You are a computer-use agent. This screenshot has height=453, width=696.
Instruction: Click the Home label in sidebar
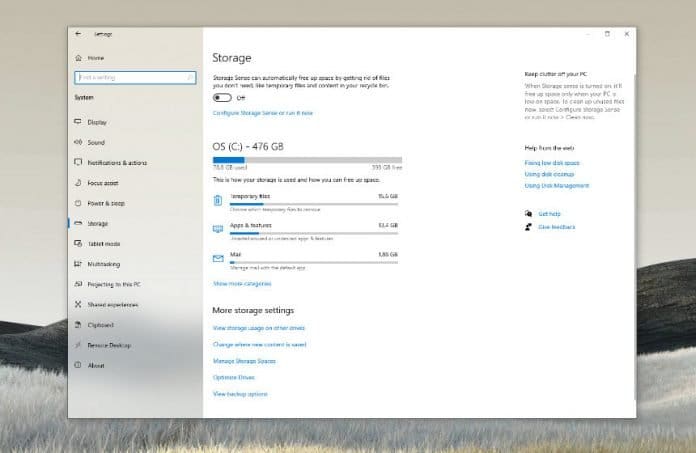coord(95,58)
